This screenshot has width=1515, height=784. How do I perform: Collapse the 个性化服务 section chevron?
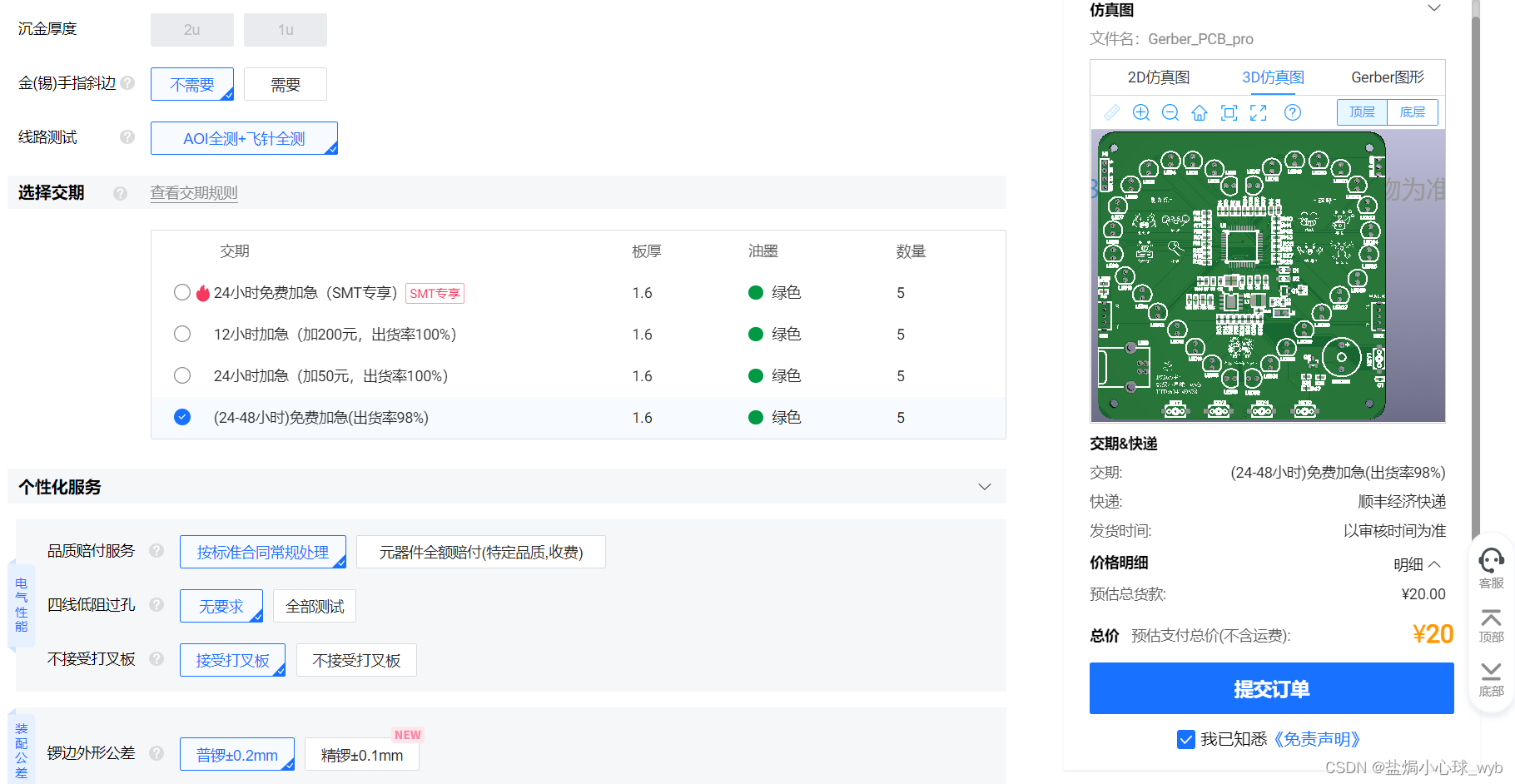pyautogui.click(x=985, y=487)
